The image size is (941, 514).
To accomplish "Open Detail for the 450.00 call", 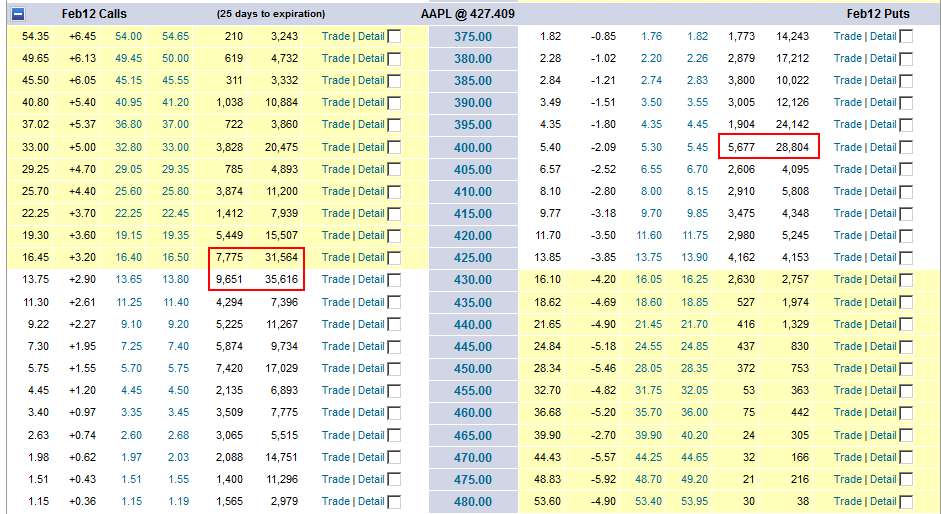I will pos(371,368).
